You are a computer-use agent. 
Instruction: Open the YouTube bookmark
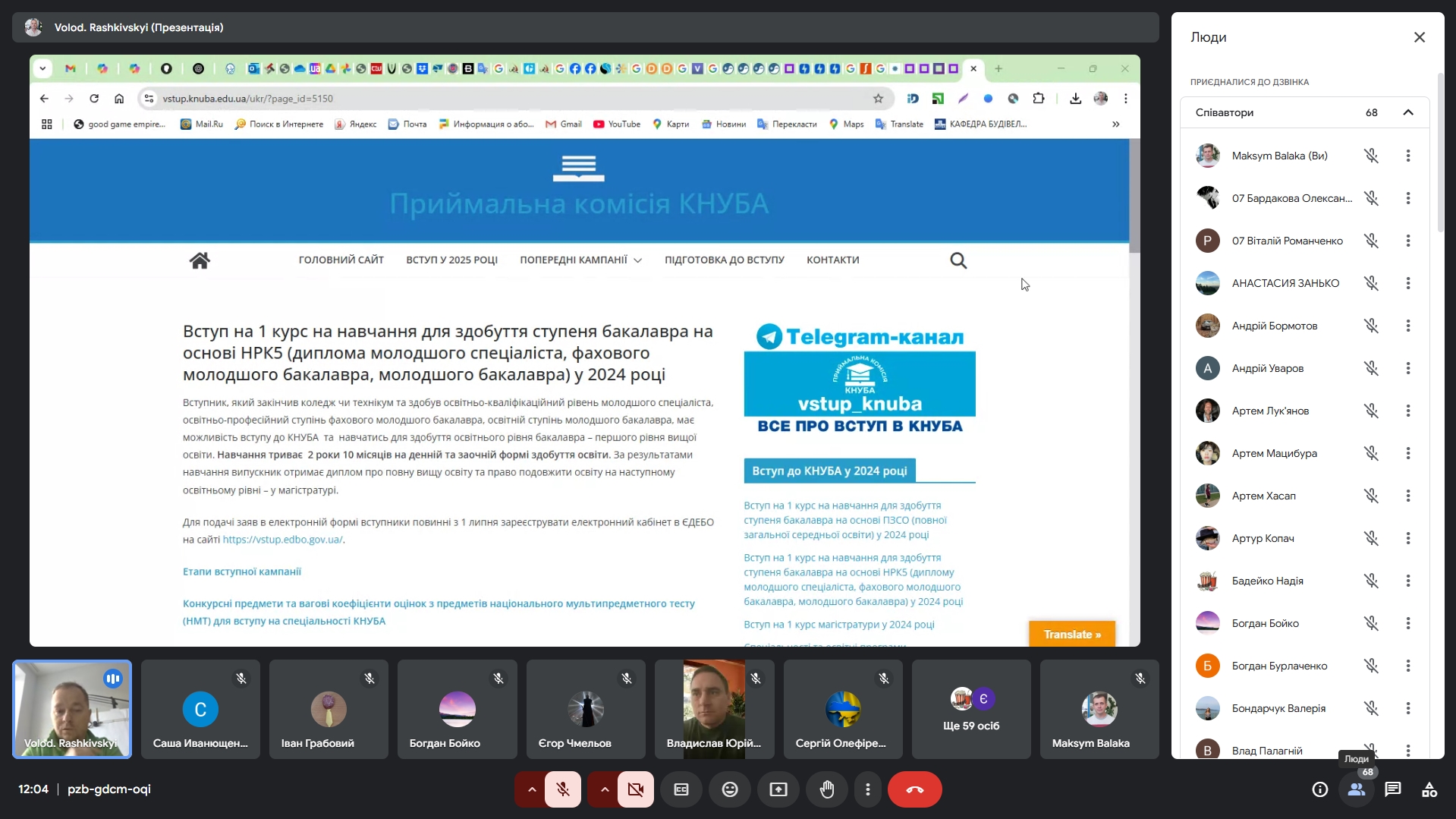pyautogui.click(x=617, y=124)
